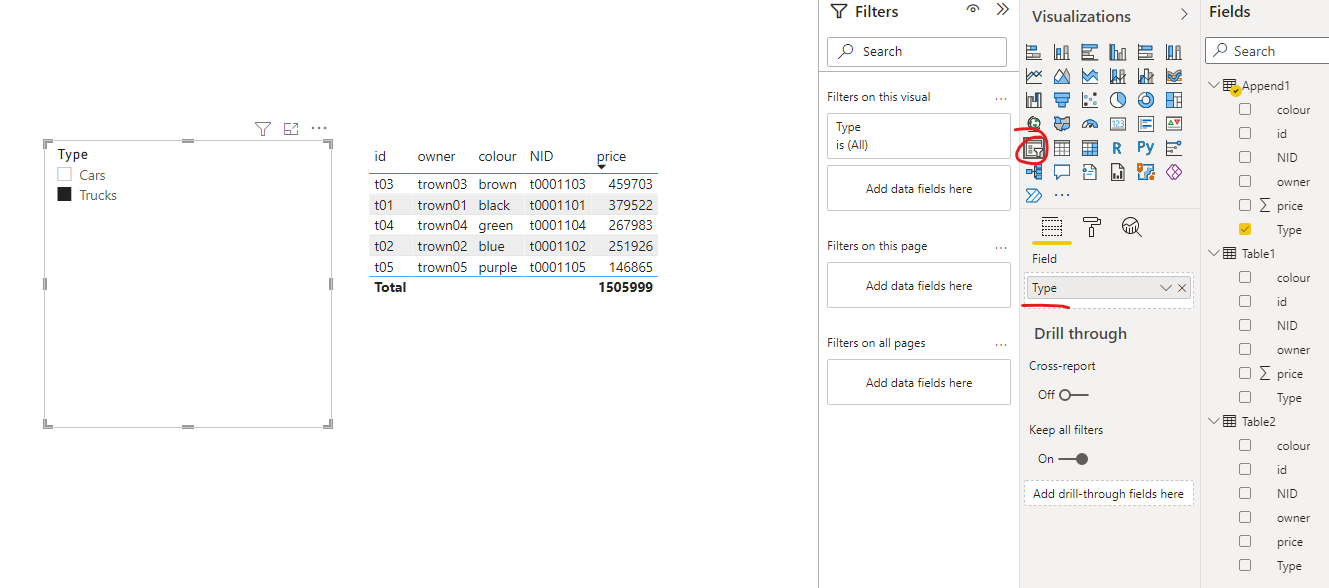
Task: Select the slicer visual icon
Action: pos(1033,148)
